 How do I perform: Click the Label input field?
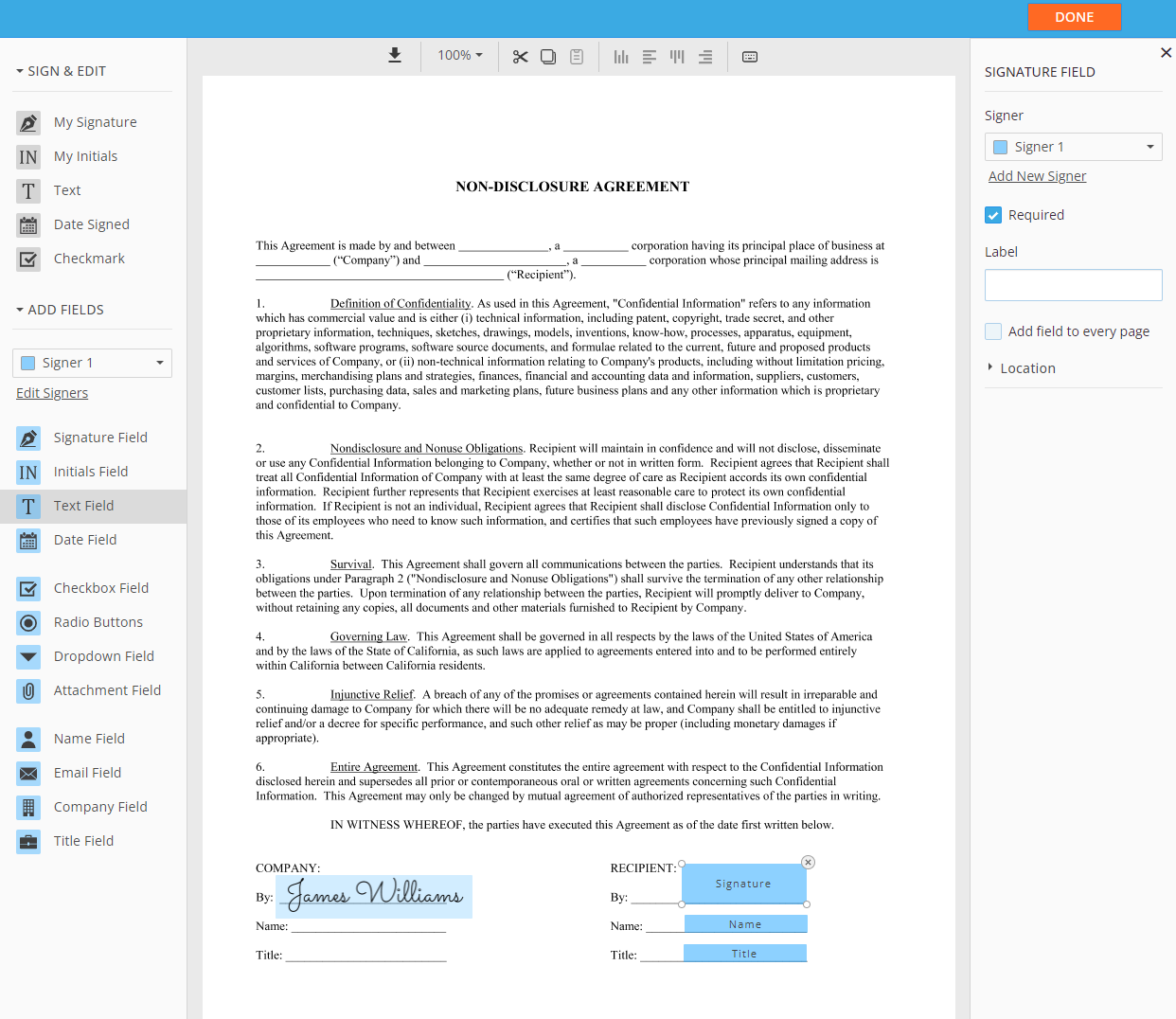tap(1073, 284)
